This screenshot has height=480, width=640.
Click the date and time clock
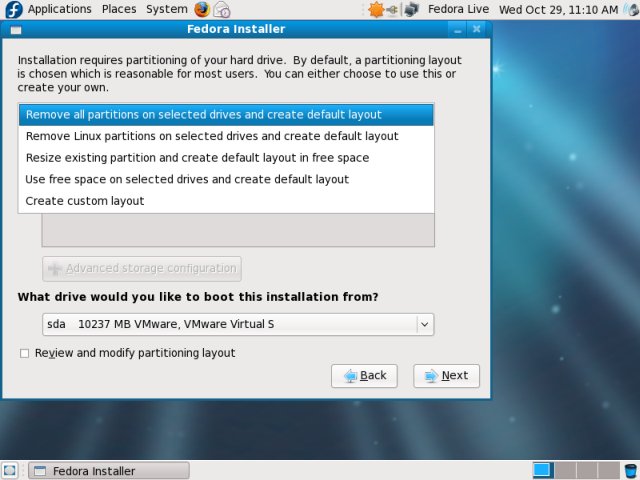(558, 10)
